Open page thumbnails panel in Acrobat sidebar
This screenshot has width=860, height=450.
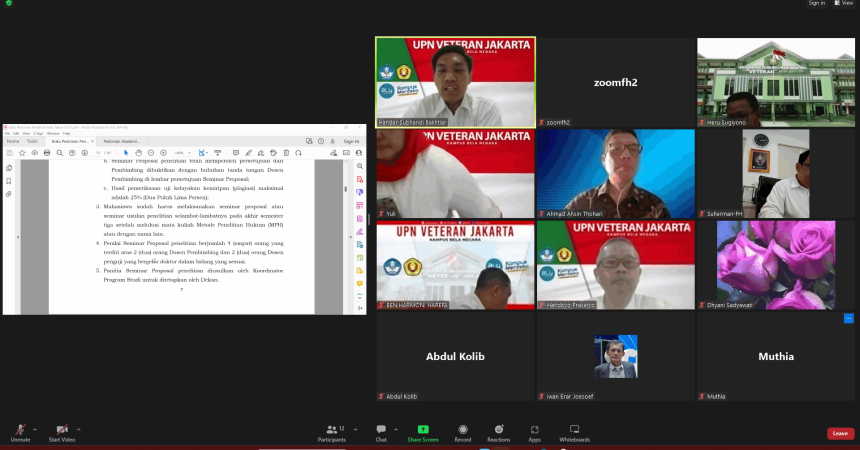[x=9, y=168]
